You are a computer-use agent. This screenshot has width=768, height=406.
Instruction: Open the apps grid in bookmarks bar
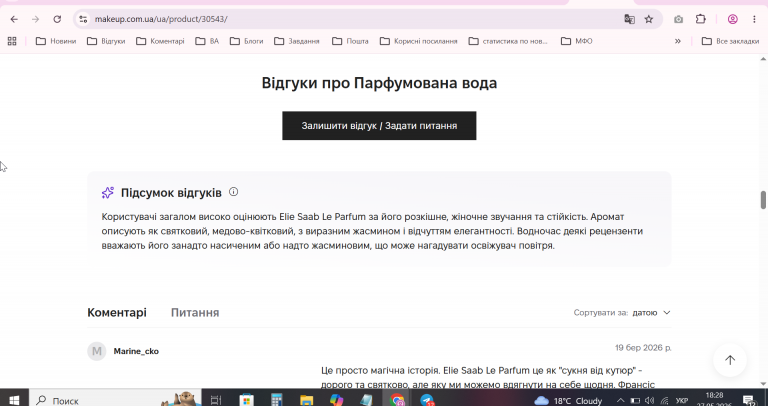coord(12,41)
